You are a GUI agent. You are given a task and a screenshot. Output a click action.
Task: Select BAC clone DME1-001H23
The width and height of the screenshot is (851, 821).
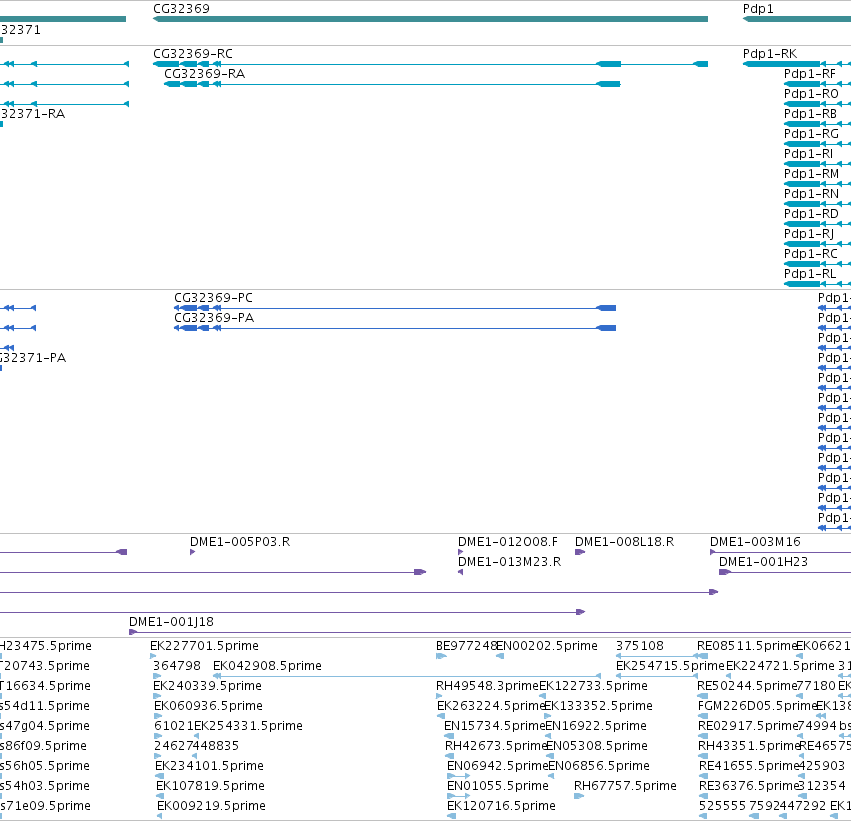[763, 562]
